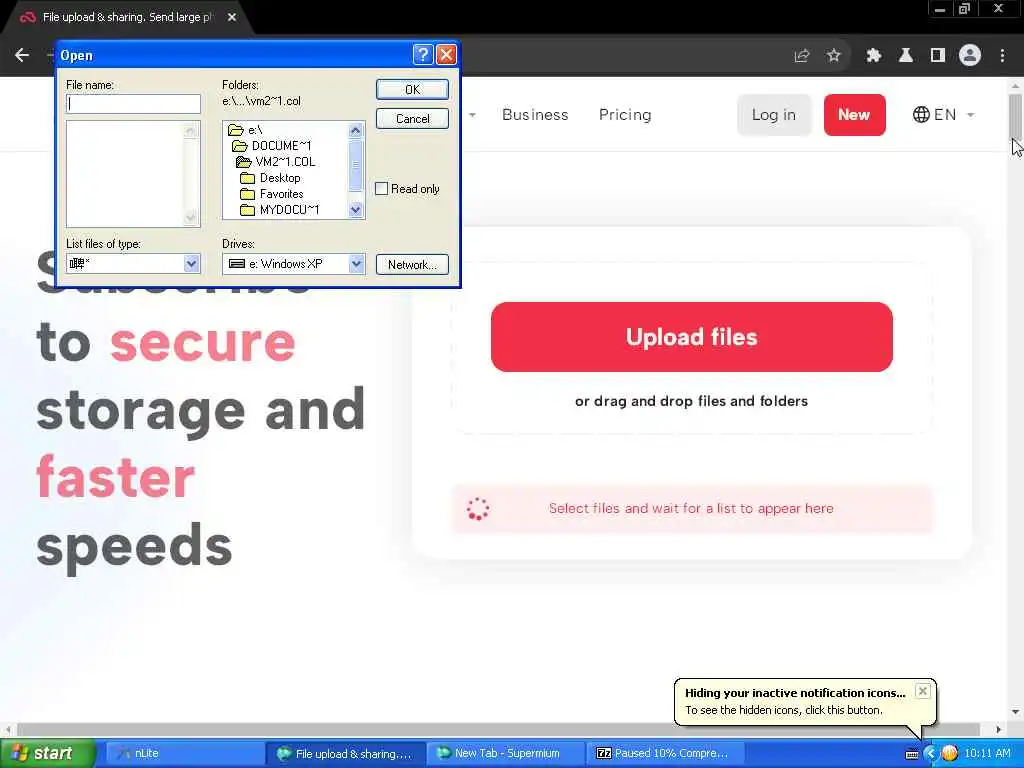Click scroll down arrow in Folders list
Image resolution: width=1024 pixels, height=768 pixels.
[x=355, y=210]
